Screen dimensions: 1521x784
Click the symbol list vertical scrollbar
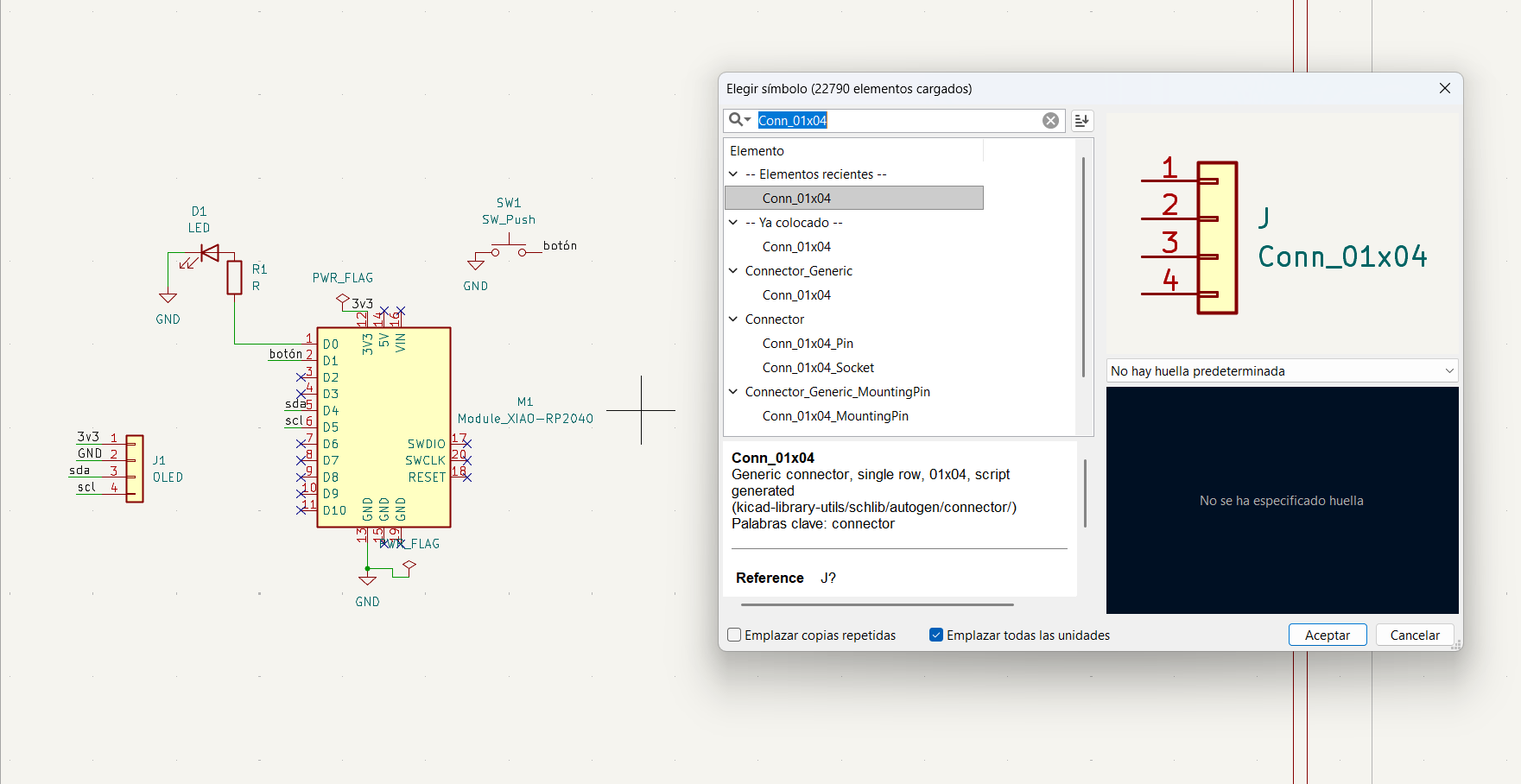pyautogui.click(x=1086, y=285)
